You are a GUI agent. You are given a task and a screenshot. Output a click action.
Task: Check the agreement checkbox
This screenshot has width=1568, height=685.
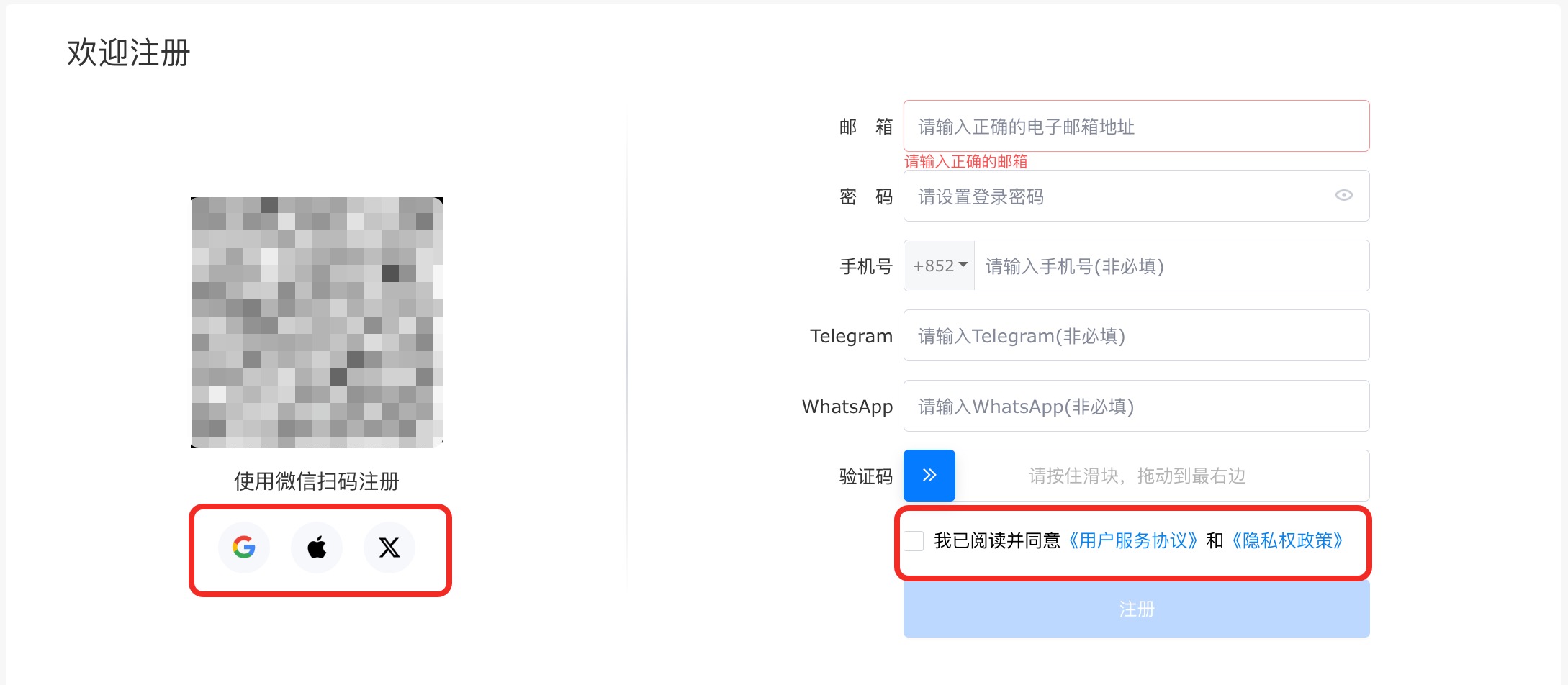click(914, 541)
